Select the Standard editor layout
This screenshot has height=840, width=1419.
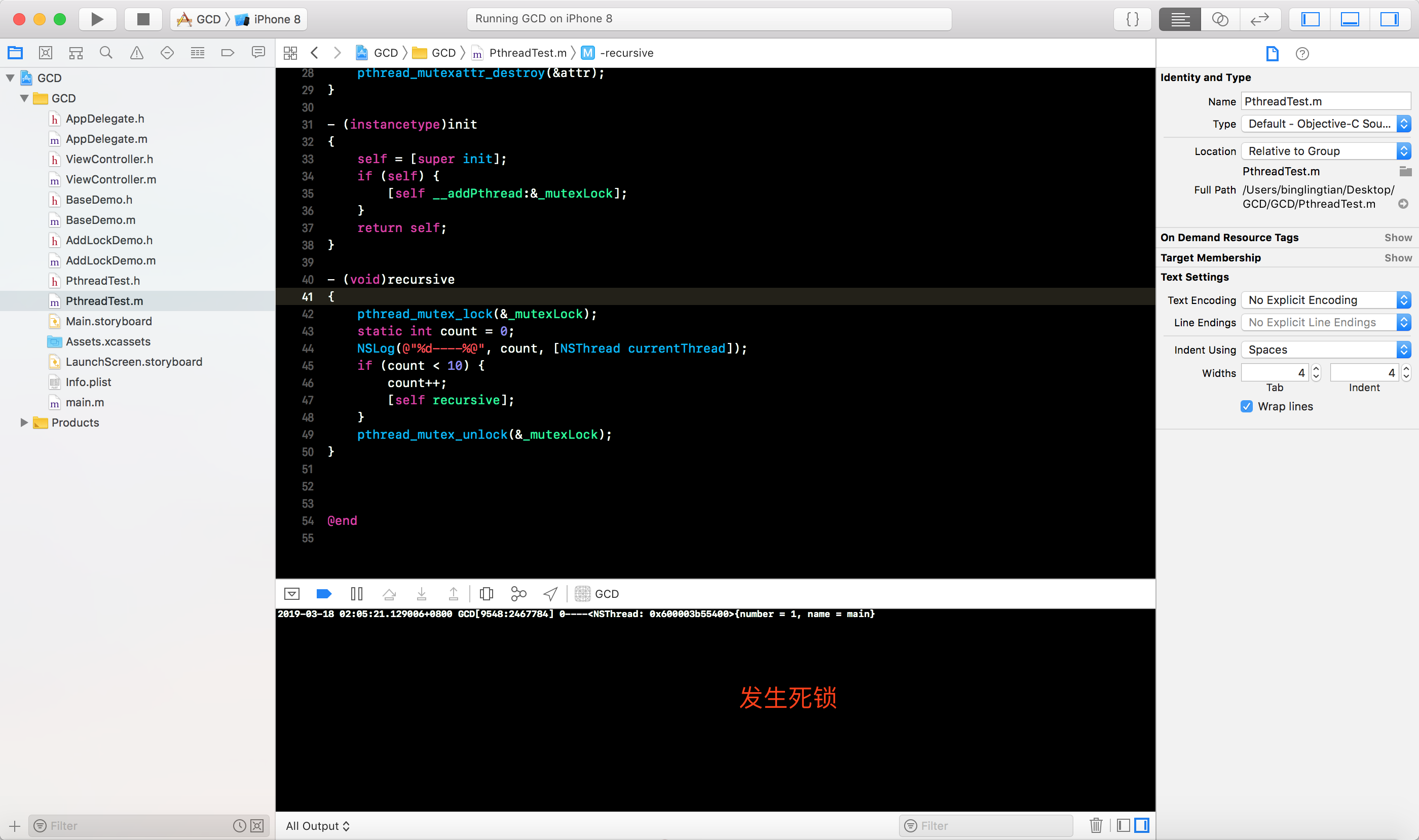[x=1179, y=19]
